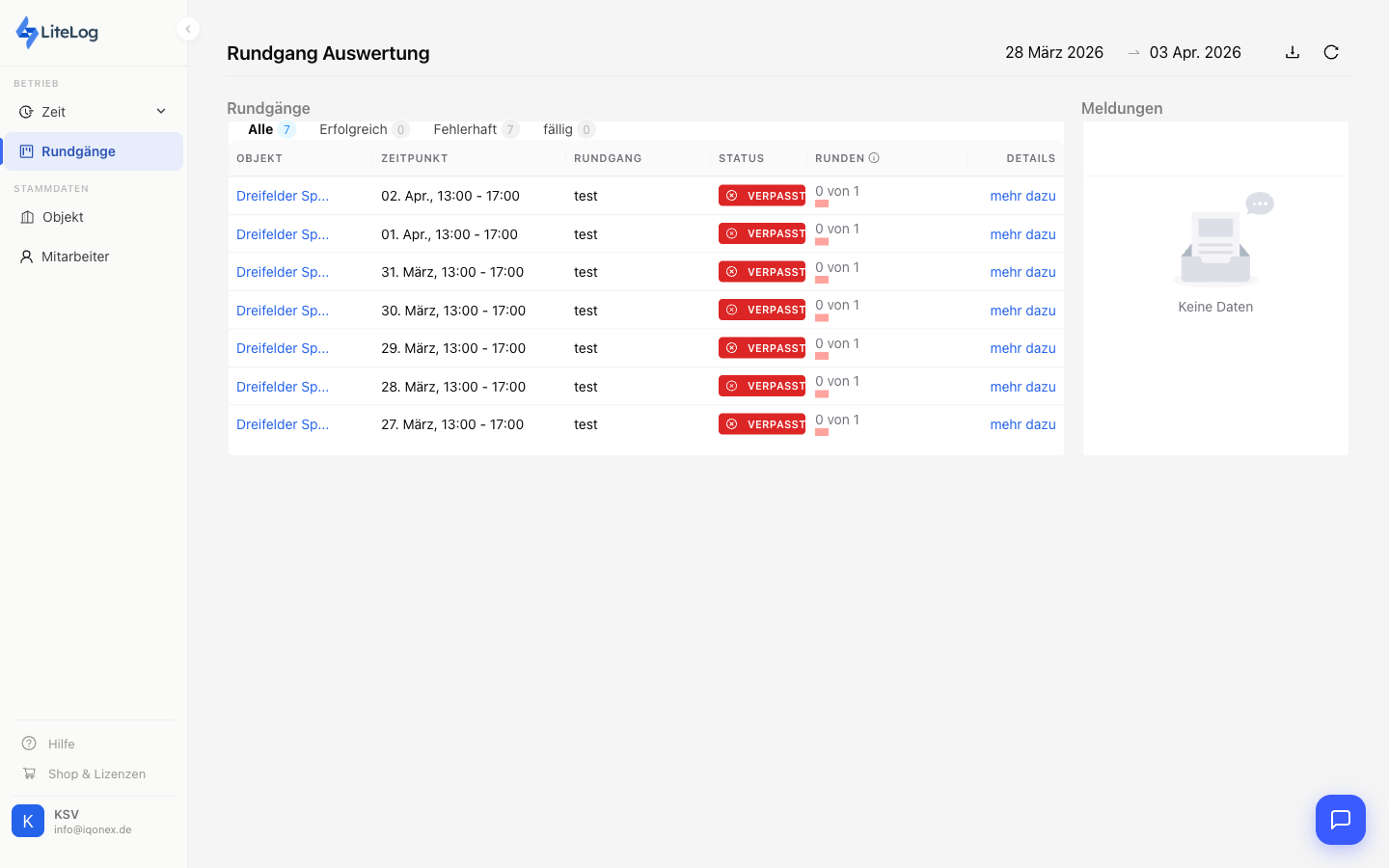Open the end date 03 Apr. 2026
Image resolution: width=1389 pixels, height=868 pixels.
[x=1194, y=52]
